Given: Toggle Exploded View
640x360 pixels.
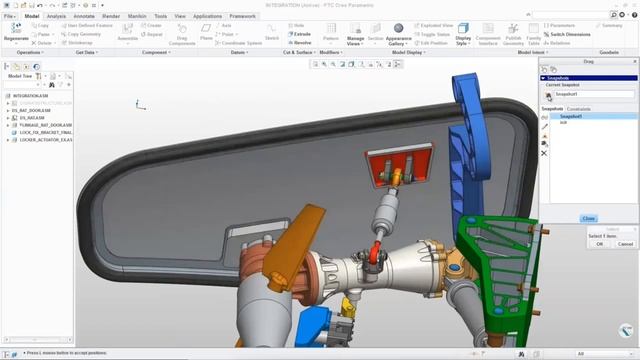Looking at the screenshot, I should 433,25.
